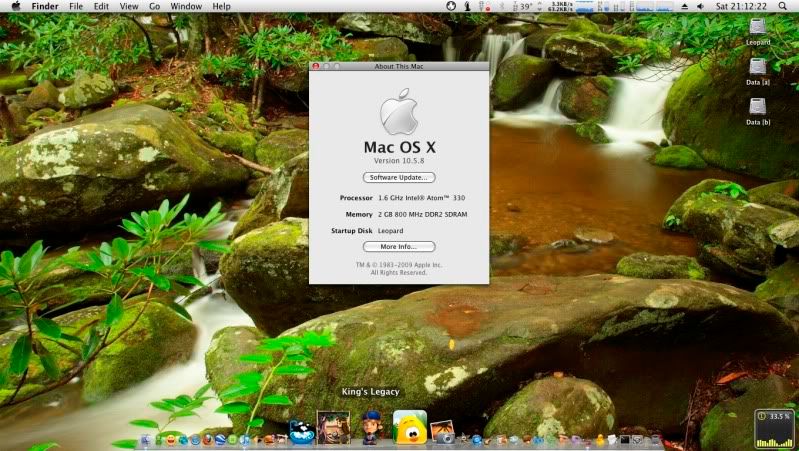Open More Info... in About This Mac

[399, 247]
